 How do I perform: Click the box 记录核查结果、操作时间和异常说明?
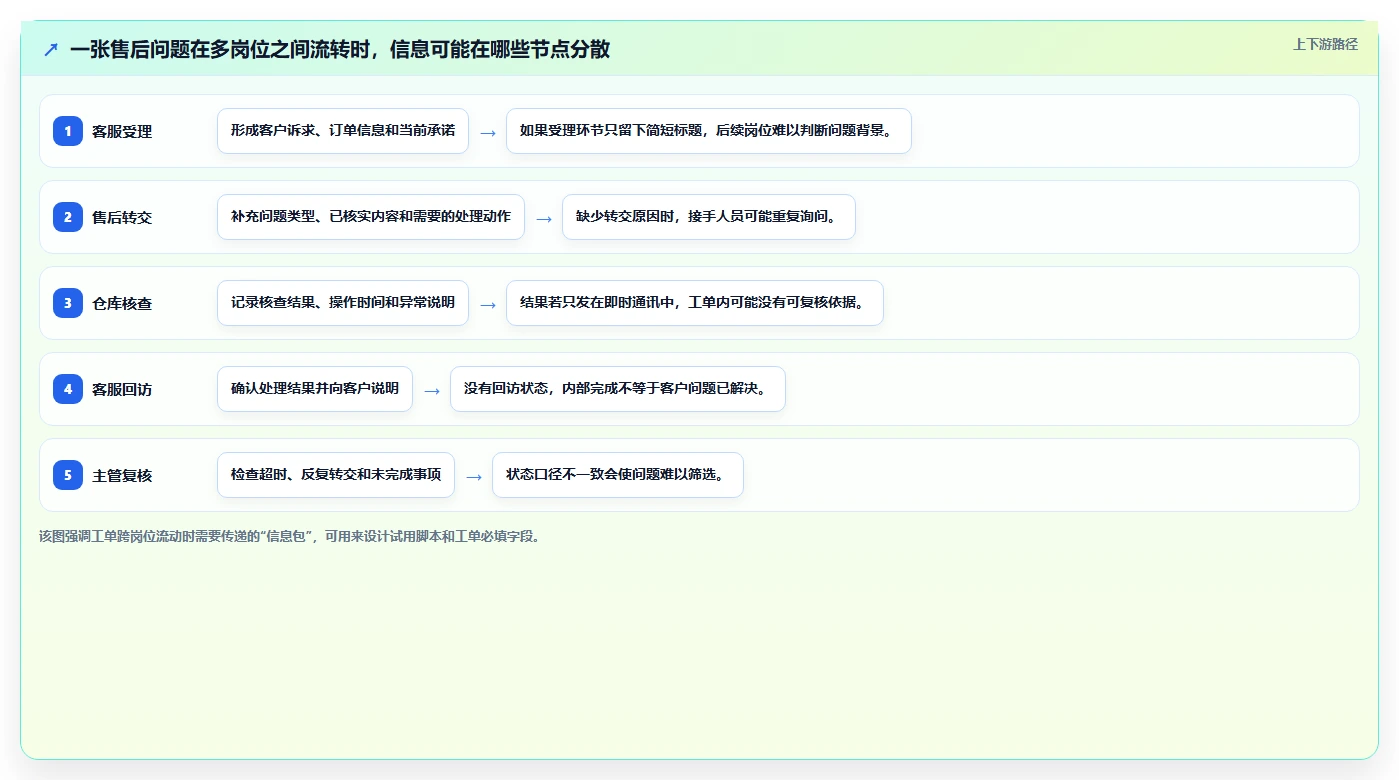[343, 303]
